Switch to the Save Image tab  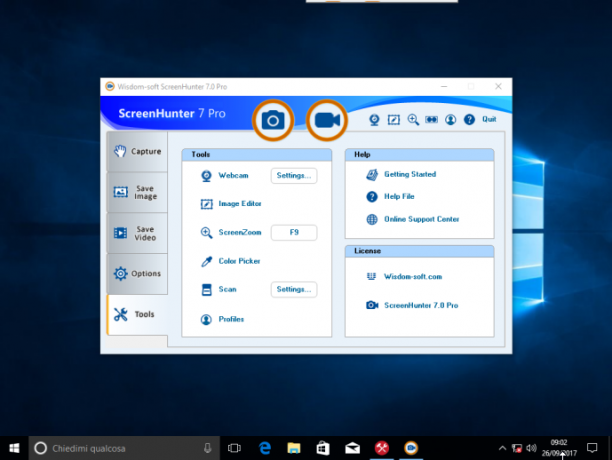click(x=137, y=192)
